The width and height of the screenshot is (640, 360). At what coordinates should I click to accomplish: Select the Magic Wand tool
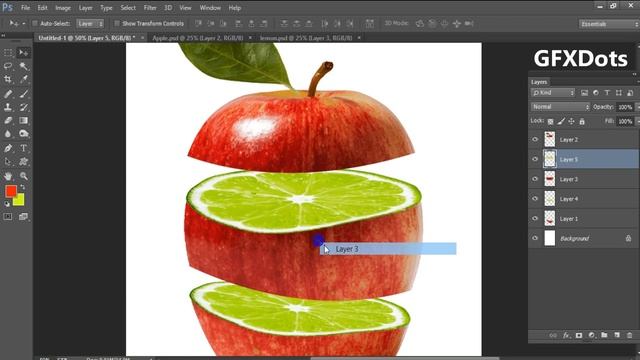pyautogui.click(x=24, y=66)
